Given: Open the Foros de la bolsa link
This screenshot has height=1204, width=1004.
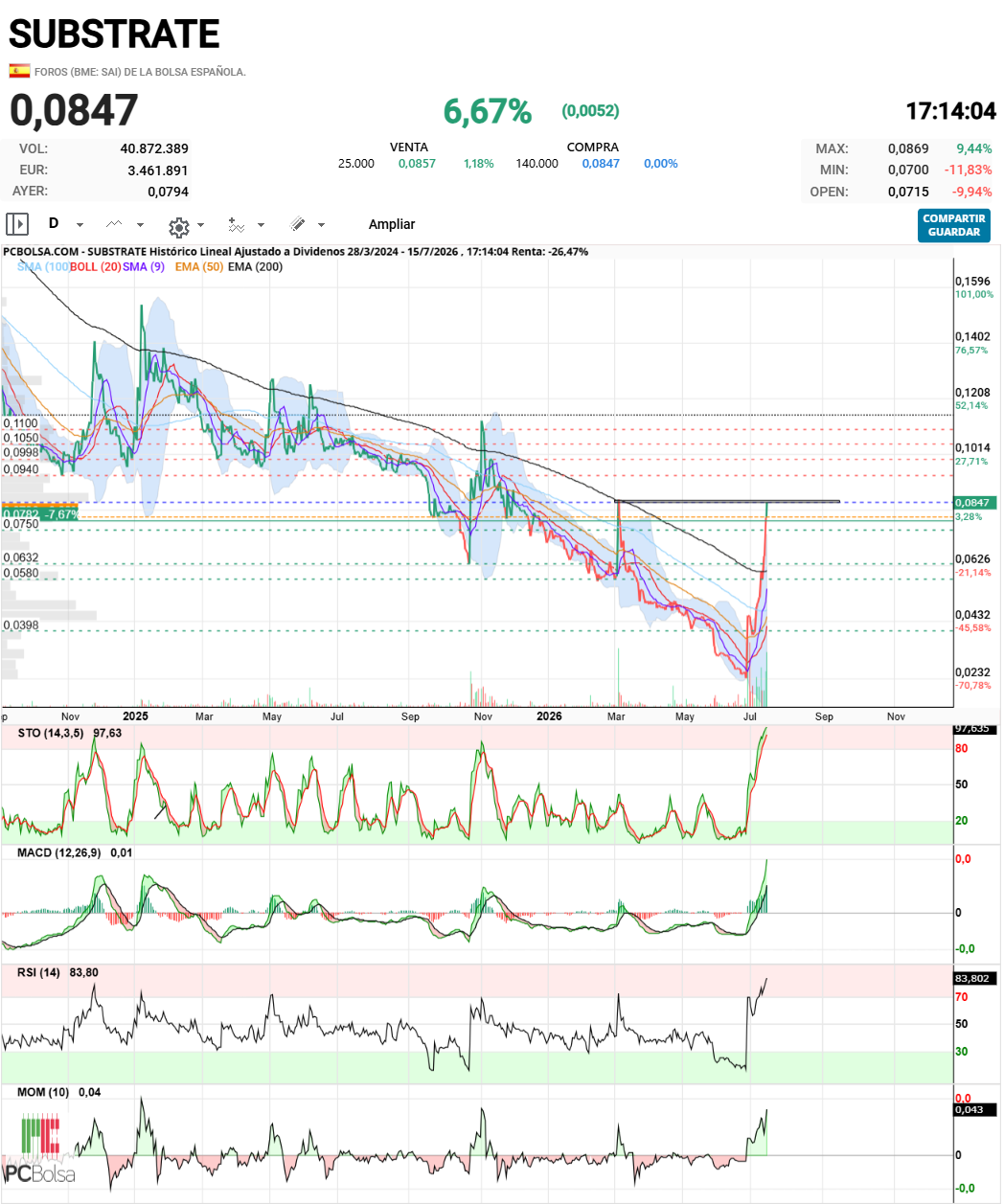Looking at the screenshot, I should 140,72.
